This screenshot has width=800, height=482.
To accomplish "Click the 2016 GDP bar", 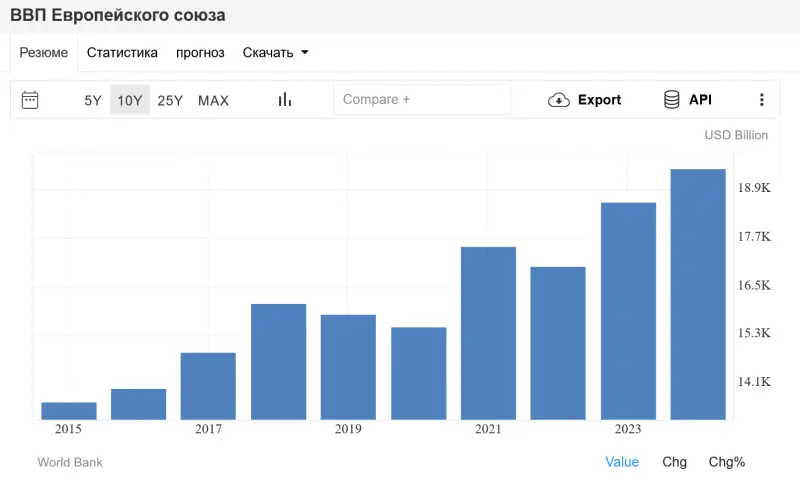I will 139,404.
